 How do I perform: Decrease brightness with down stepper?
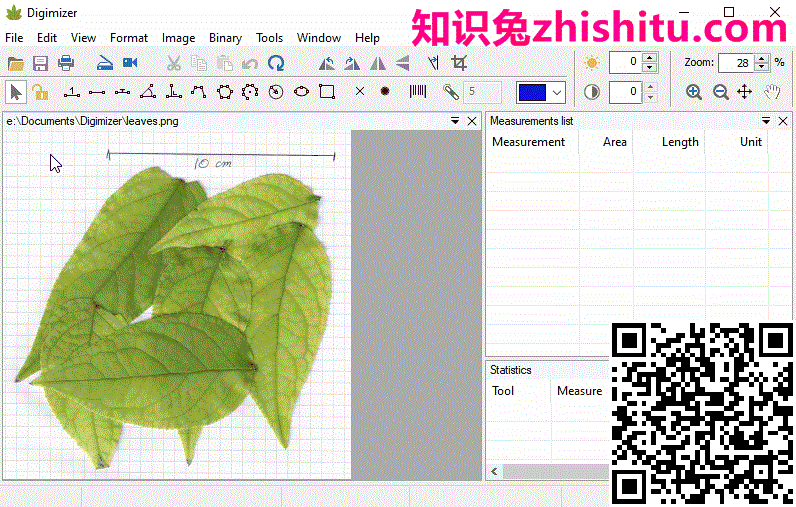(650, 67)
